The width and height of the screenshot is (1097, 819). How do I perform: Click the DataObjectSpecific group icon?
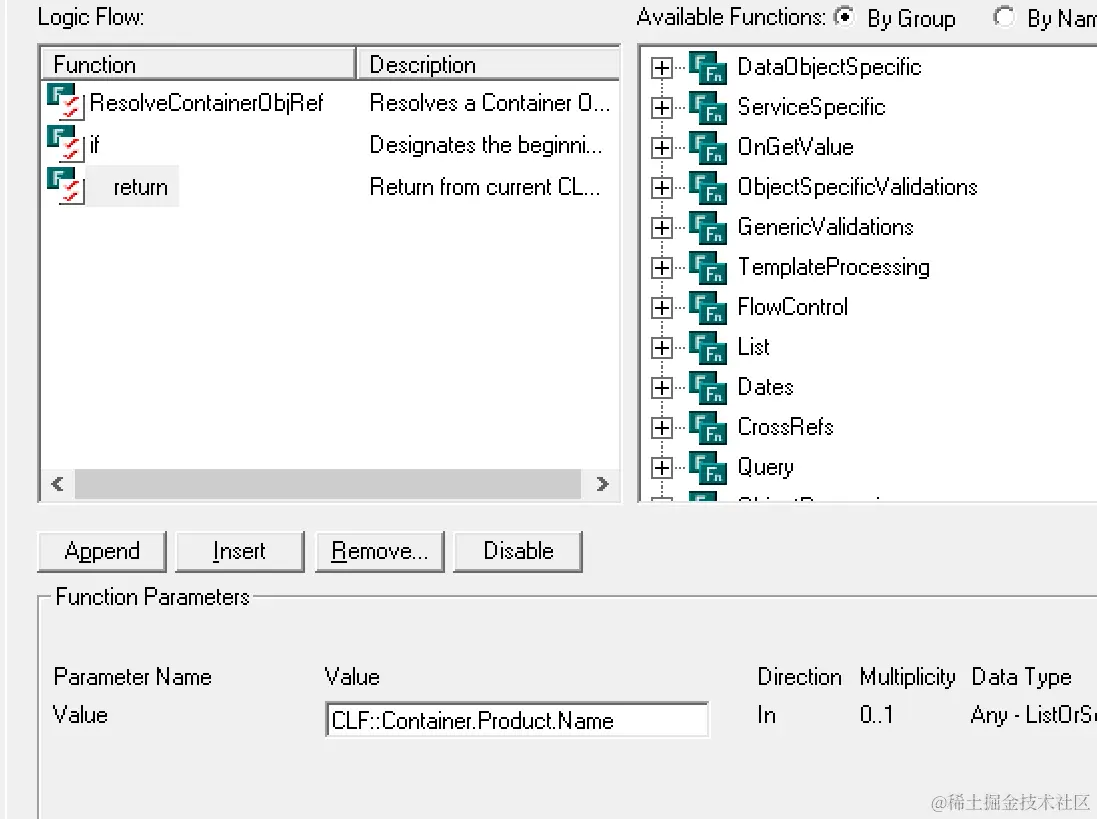click(708, 68)
